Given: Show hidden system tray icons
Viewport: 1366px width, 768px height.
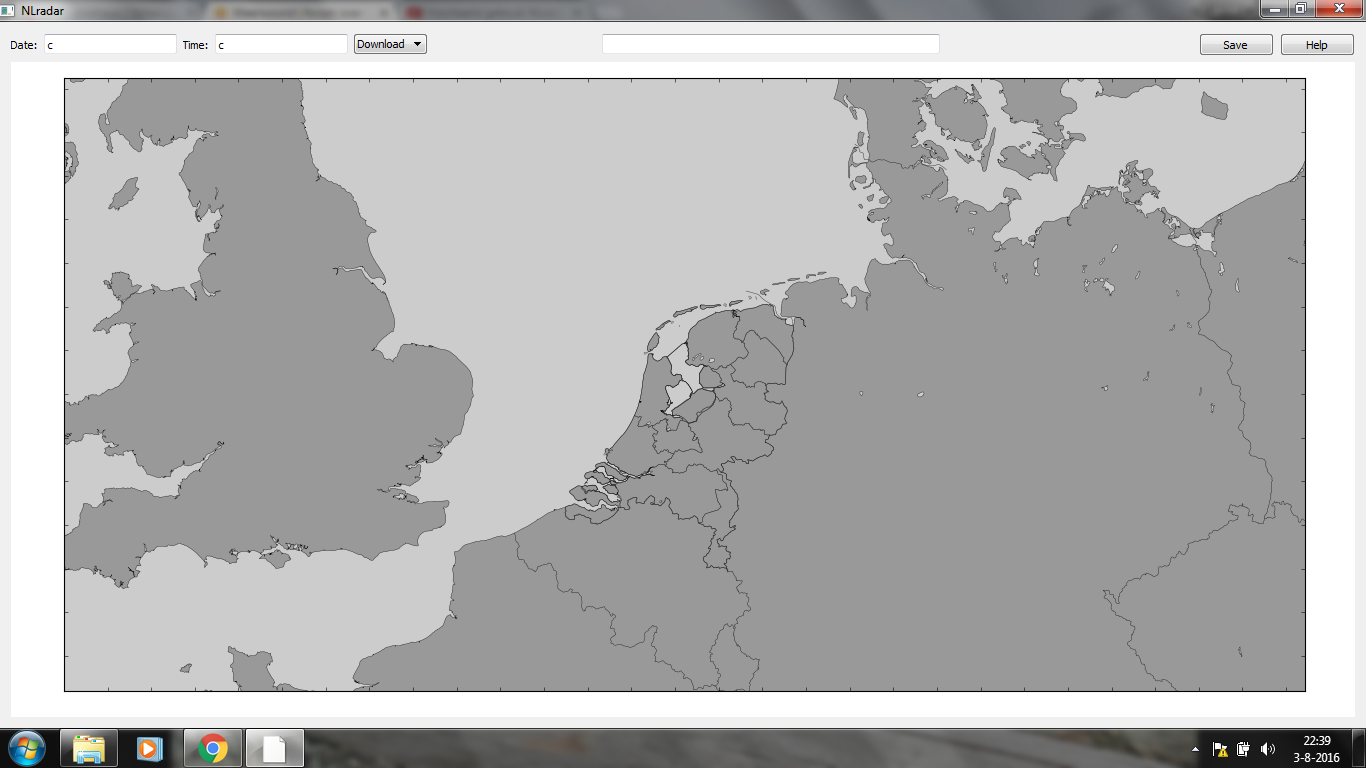Looking at the screenshot, I should point(1195,749).
